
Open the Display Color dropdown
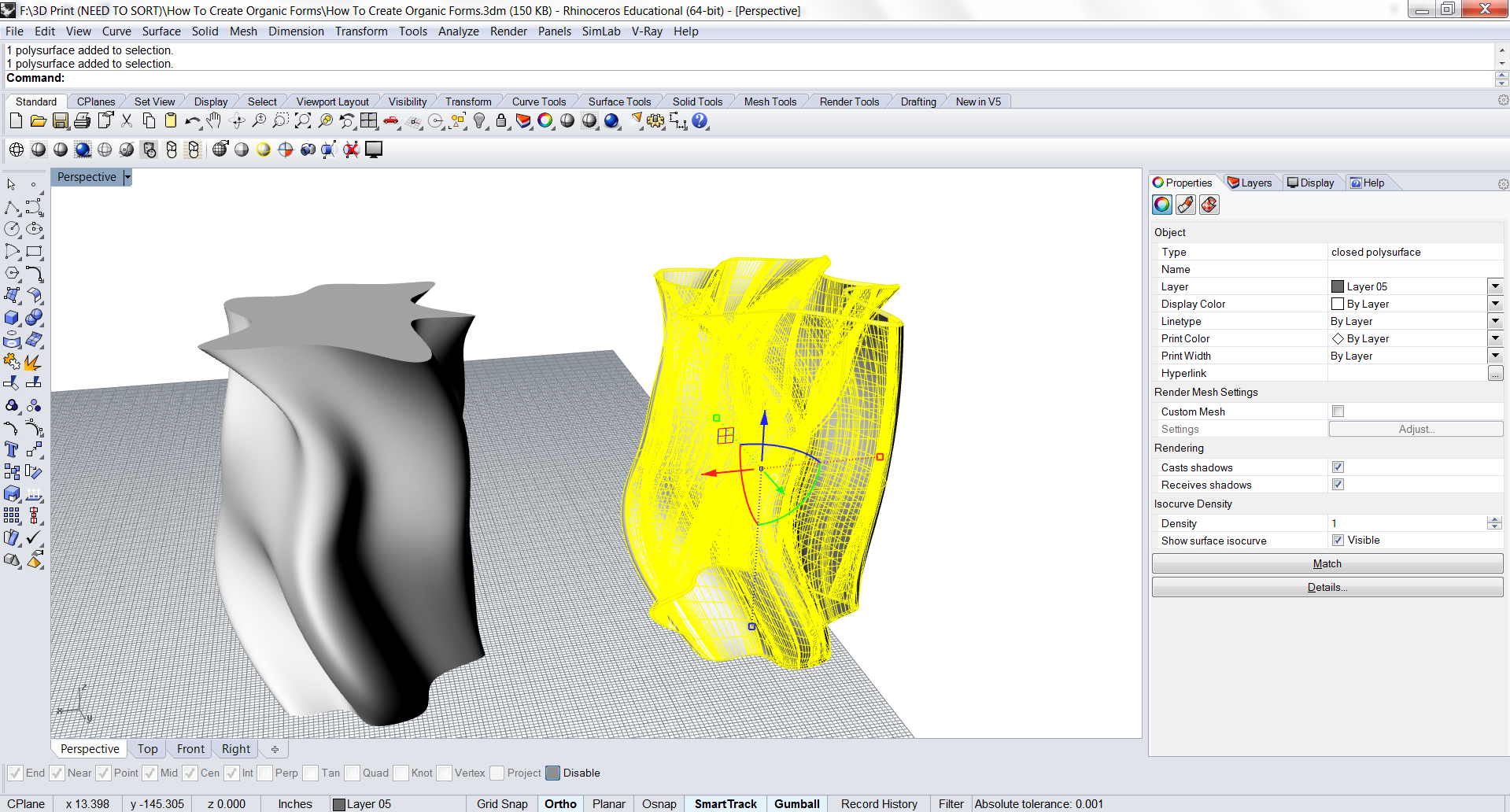click(x=1495, y=304)
